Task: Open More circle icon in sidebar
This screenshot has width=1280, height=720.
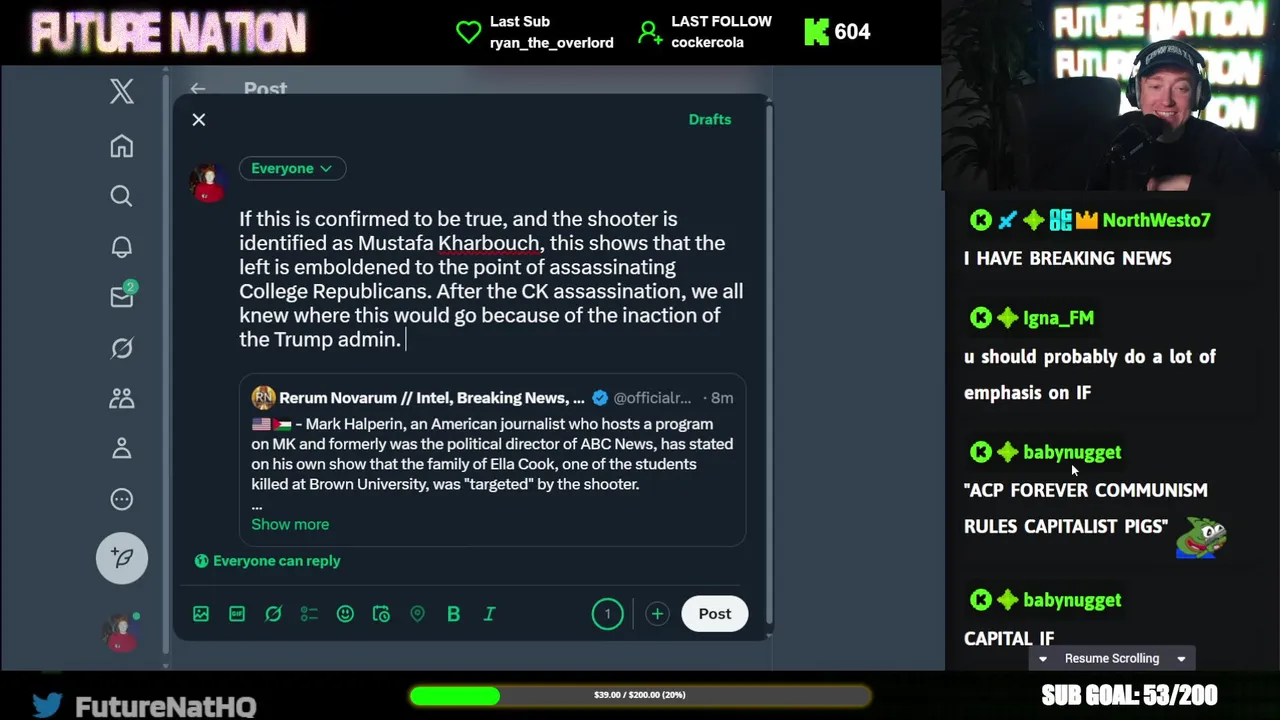Action: (122, 499)
